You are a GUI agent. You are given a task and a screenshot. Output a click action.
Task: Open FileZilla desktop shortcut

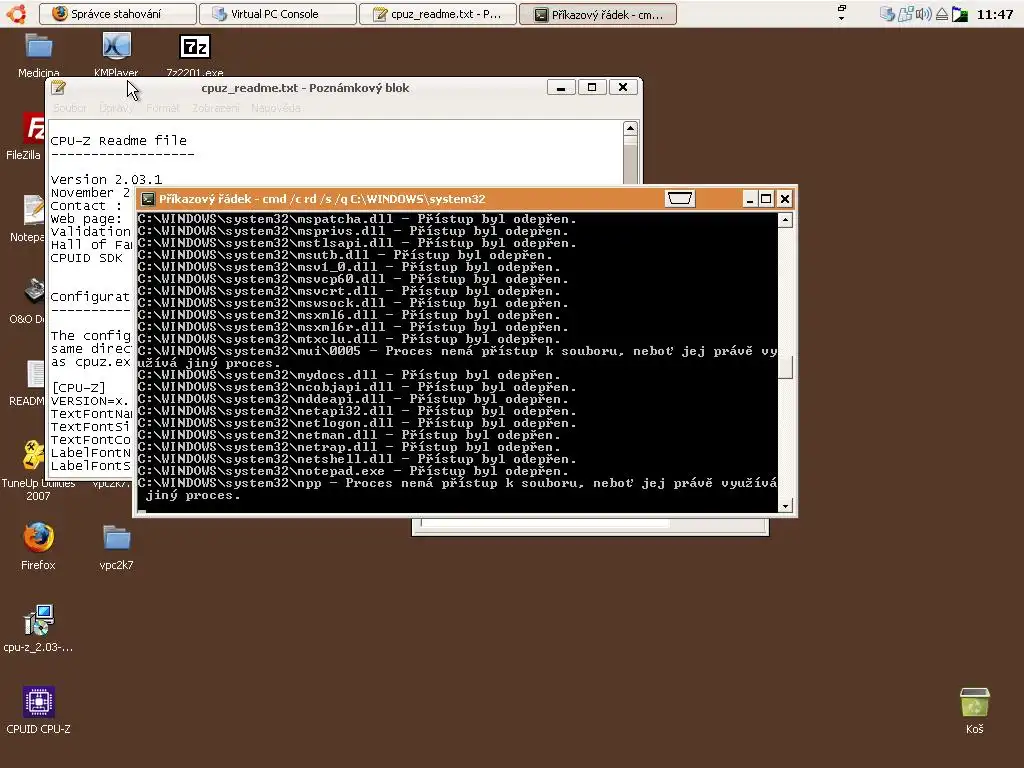coord(24,136)
